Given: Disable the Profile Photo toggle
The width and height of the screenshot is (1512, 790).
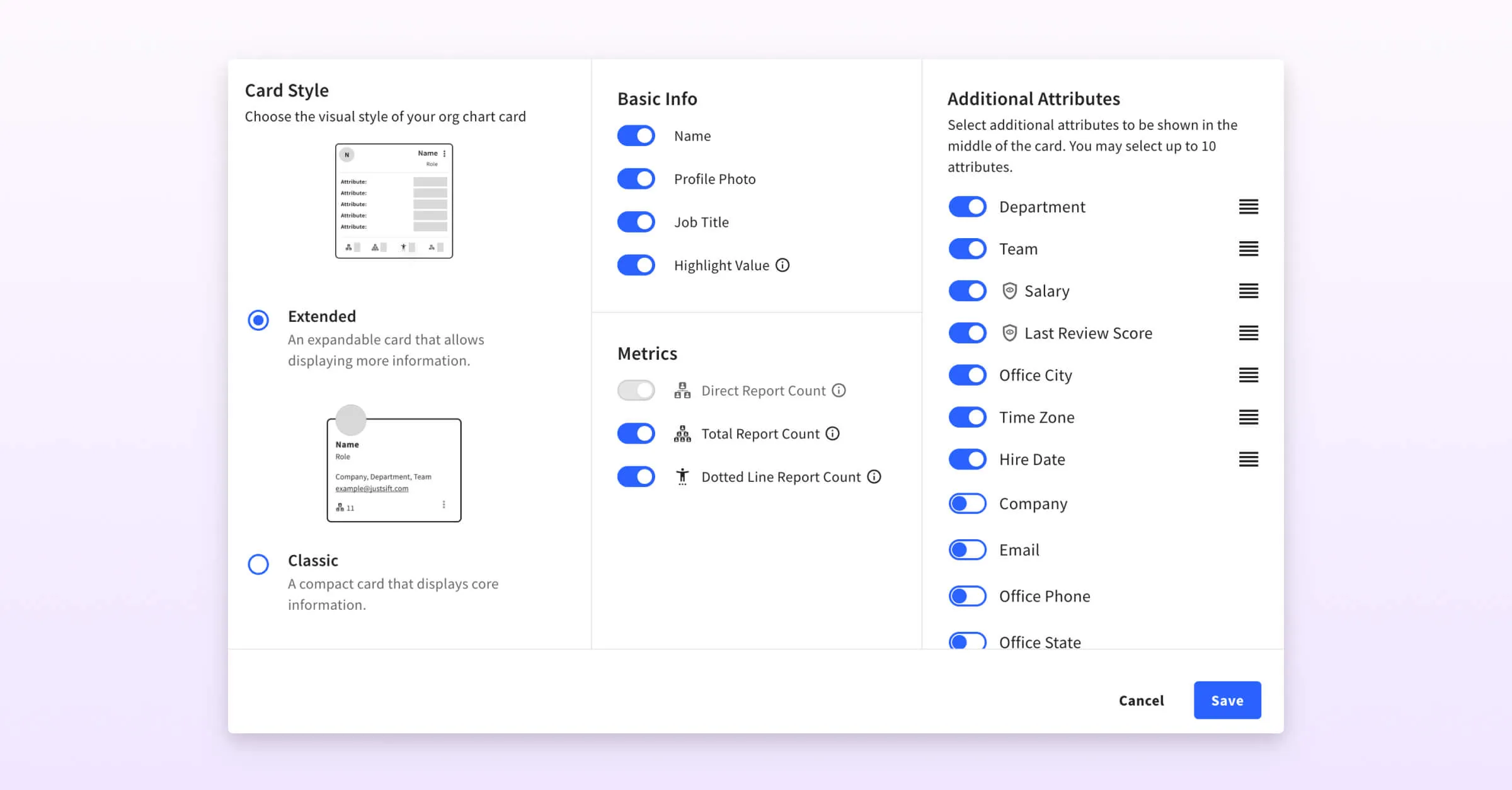Looking at the screenshot, I should click(636, 179).
